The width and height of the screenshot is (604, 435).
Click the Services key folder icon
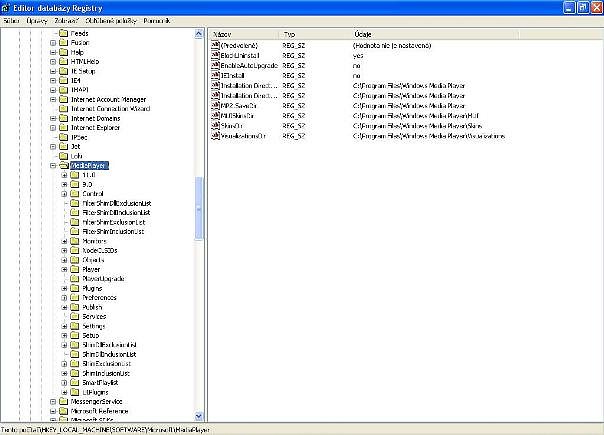point(75,316)
